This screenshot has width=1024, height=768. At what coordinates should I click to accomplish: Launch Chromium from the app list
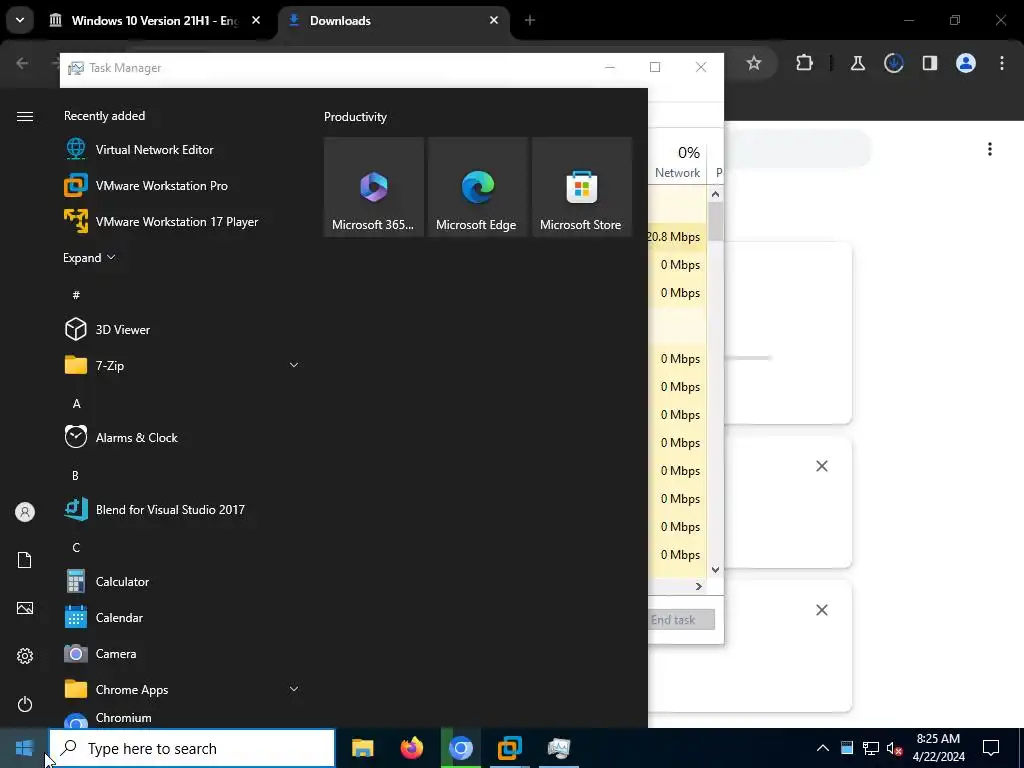tap(108, 718)
